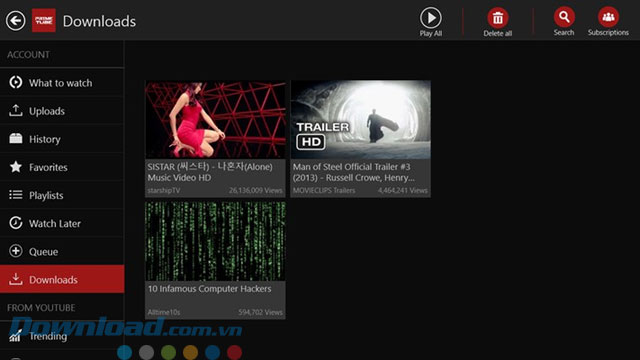
Task: Click MOVIECLIPS Trailers channel name
Action: point(324,190)
